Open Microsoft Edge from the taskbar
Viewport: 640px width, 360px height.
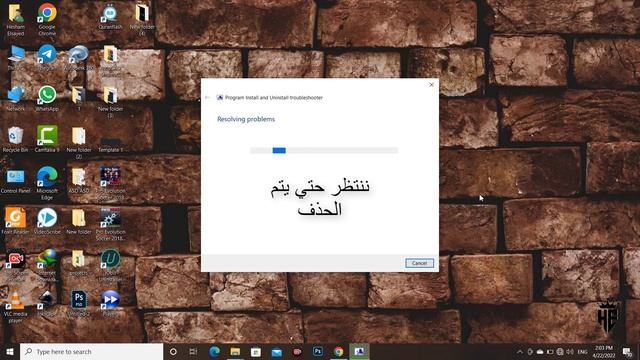(214, 351)
